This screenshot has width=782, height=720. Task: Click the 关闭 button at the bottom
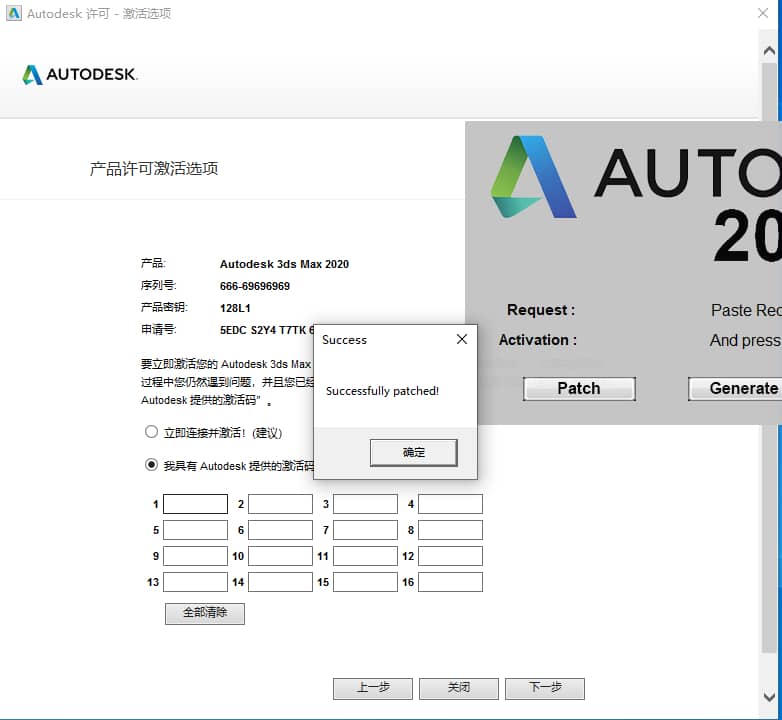coord(458,688)
